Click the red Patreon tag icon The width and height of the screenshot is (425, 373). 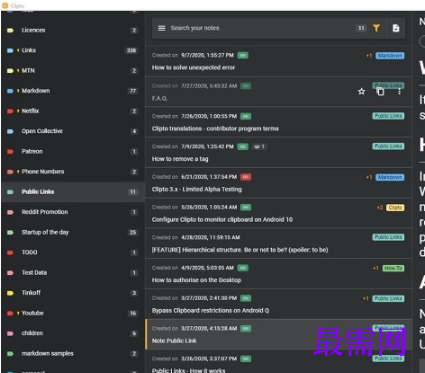point(10,152)
